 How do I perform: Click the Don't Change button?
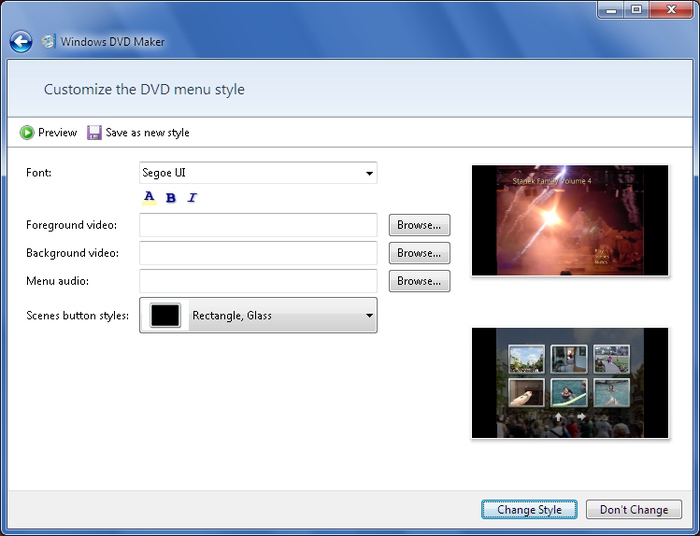[x=634, y=509]
